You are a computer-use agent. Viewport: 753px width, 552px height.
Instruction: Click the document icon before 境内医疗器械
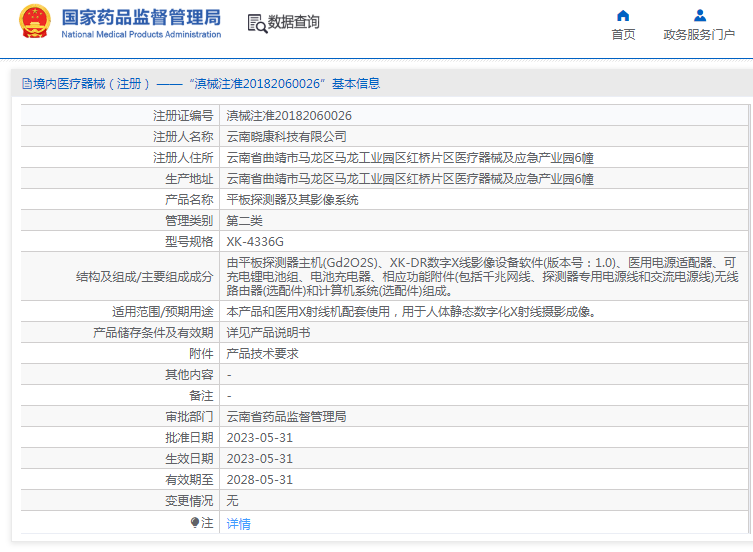(x=27, y=84)
